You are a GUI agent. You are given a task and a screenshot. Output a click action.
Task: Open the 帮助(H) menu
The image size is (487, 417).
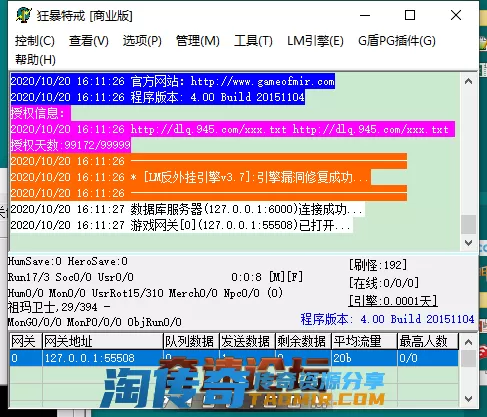click(x=35, y=60)
